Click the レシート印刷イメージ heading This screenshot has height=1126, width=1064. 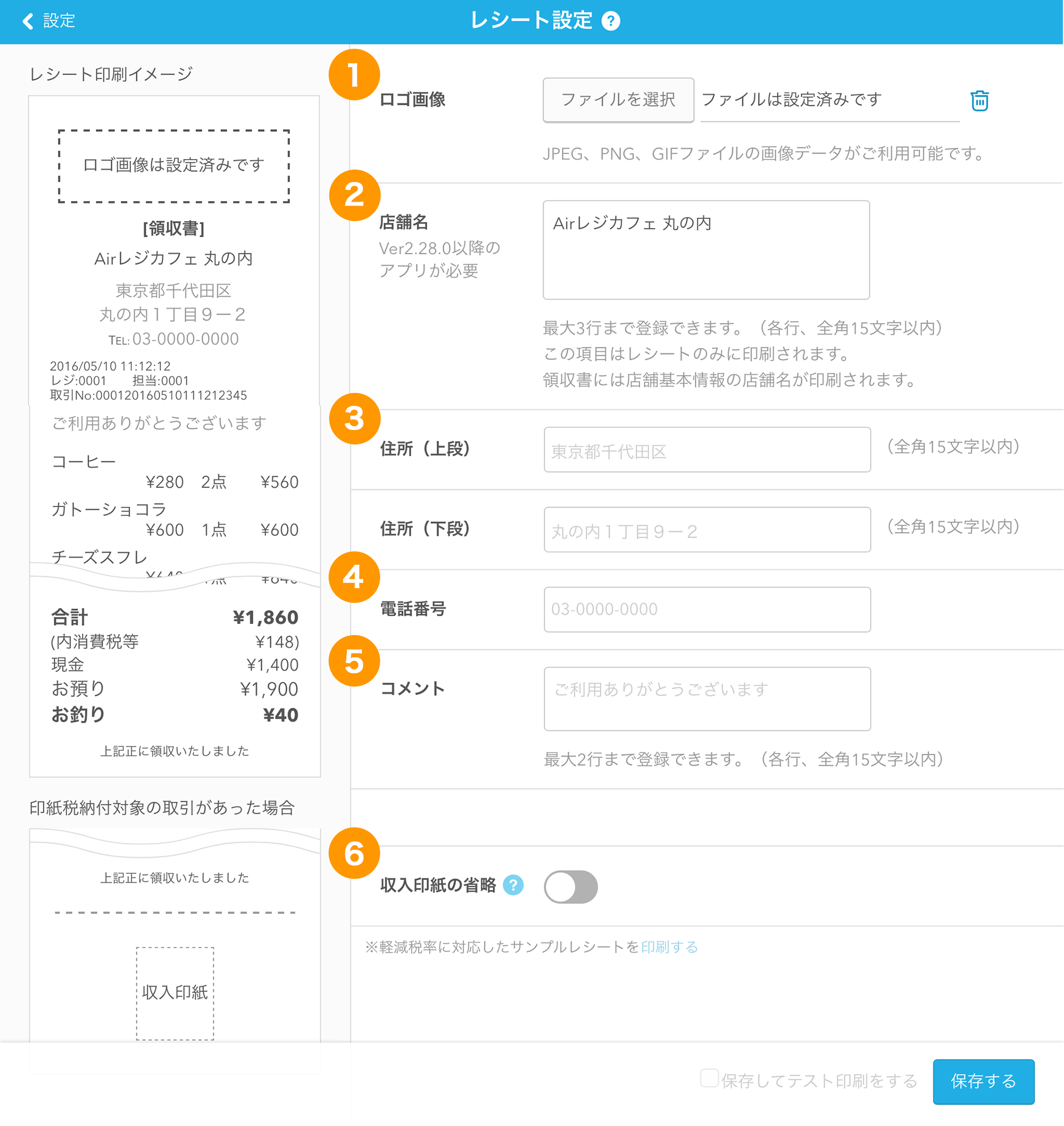pos(111,74)
